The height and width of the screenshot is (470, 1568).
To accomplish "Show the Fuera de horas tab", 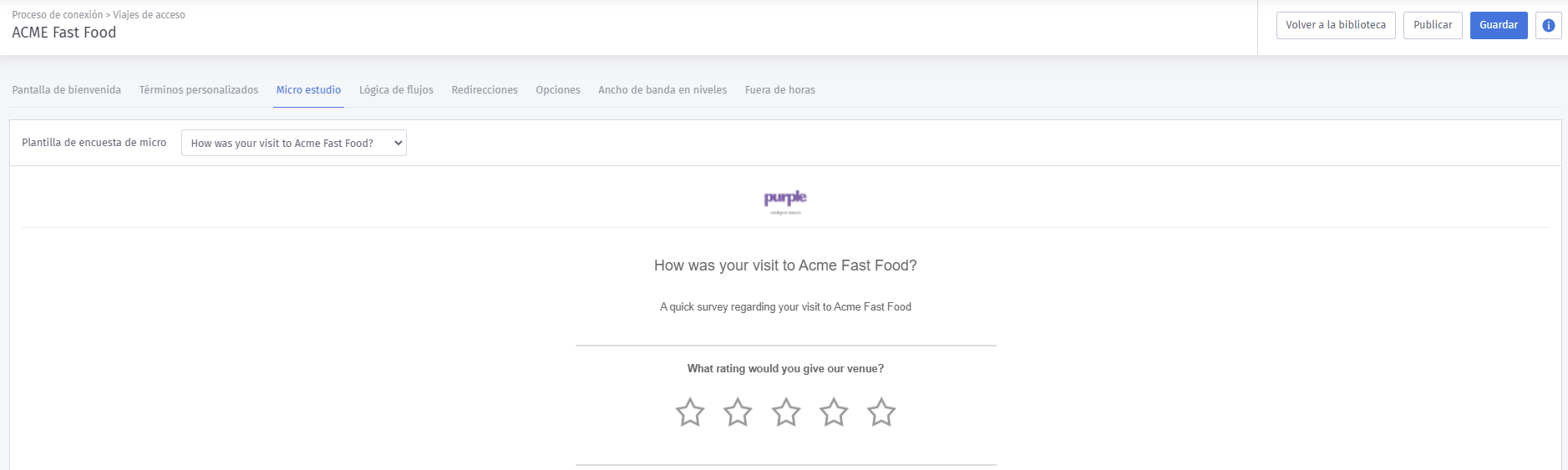I will pos(780,90).
